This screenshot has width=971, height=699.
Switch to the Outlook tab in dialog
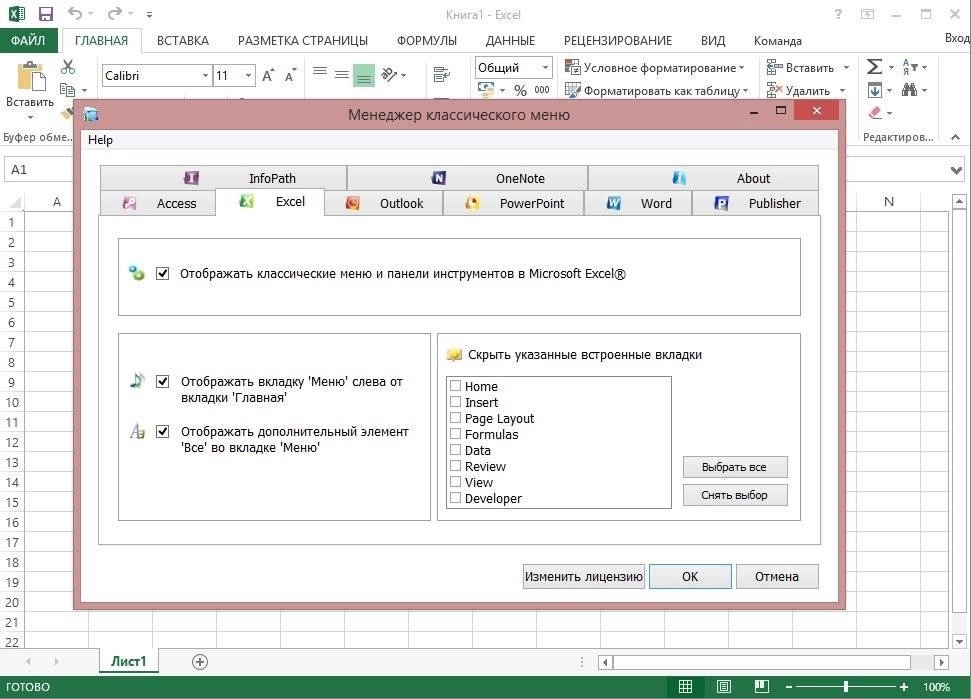point(384,203)
